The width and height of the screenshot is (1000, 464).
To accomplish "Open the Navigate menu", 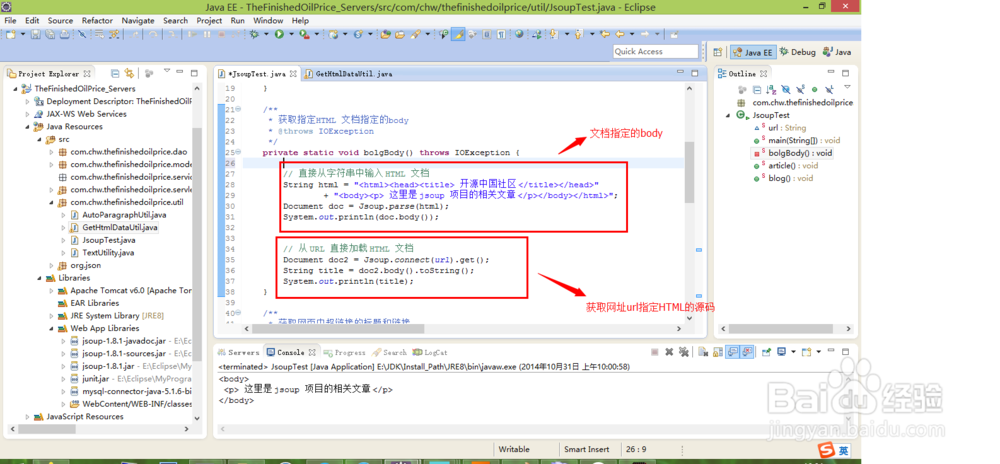I will click(x=138, y=20).
